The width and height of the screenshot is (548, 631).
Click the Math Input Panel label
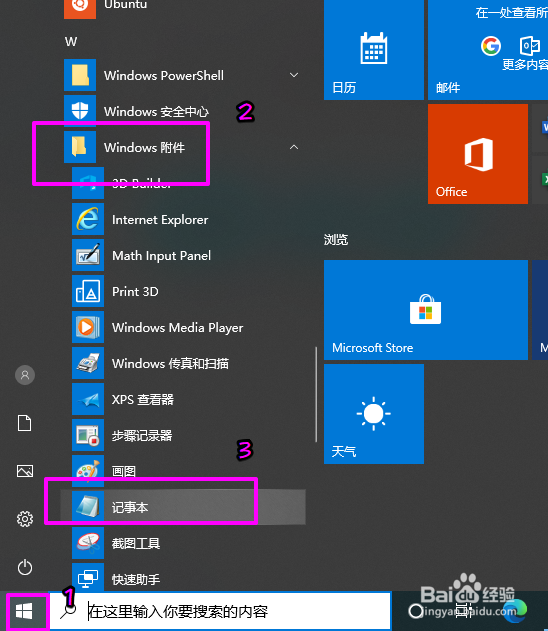click(x=161, y=256)
